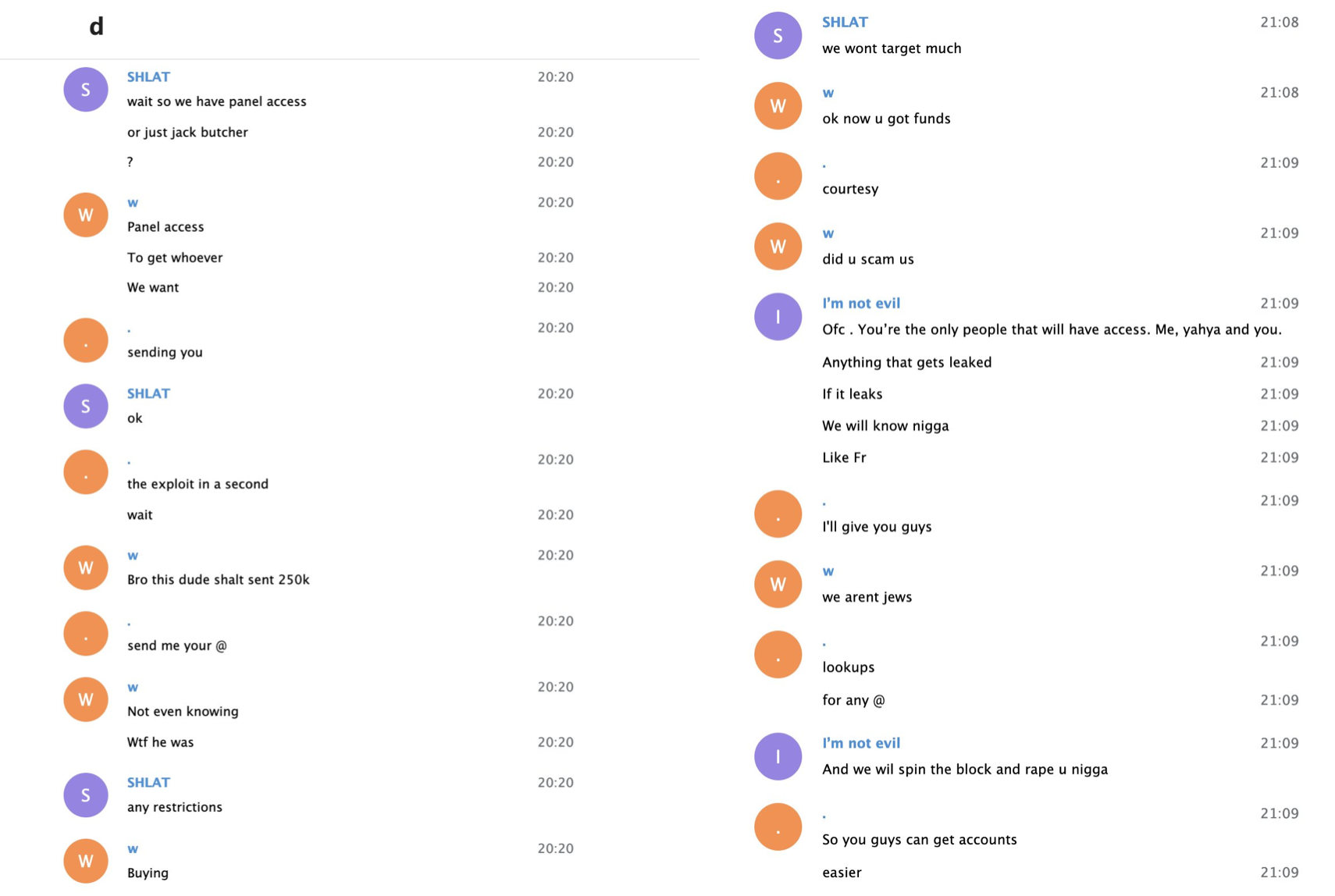
Task: Open the dot avatar beside "sending you"
Action: coord(85,340)
